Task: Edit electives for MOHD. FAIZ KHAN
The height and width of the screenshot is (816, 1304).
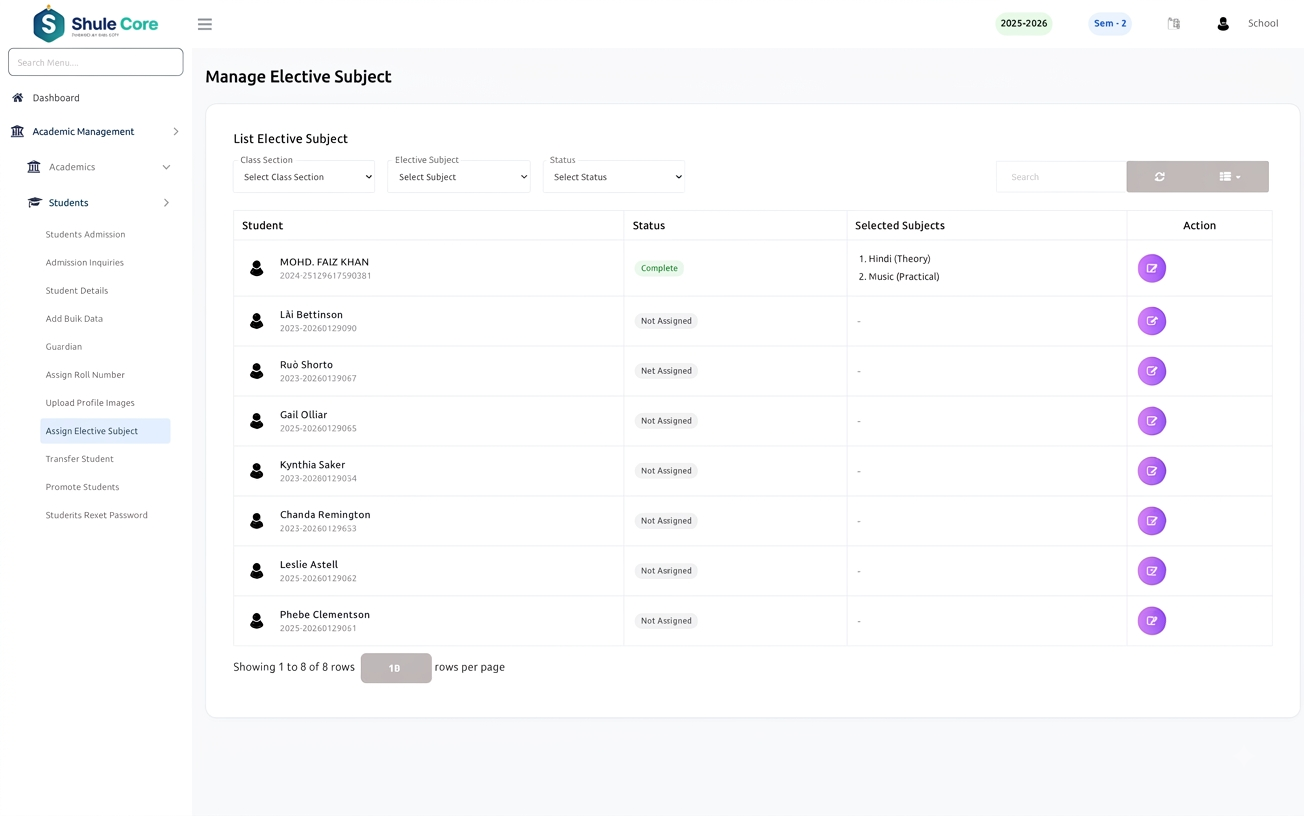Action: point(1152,268)
